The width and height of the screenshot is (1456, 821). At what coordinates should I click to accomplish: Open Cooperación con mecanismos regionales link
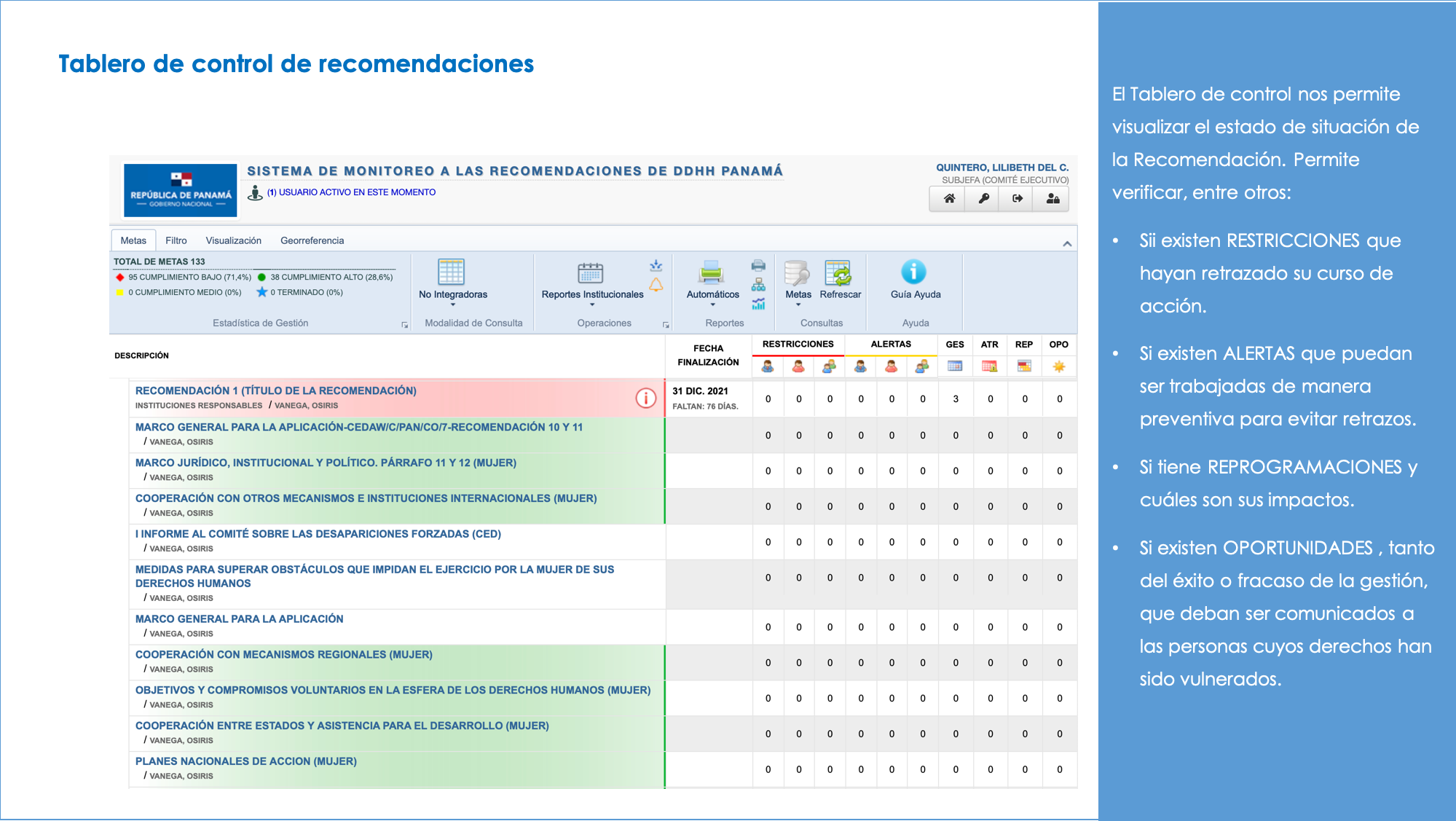pos(284,654)
